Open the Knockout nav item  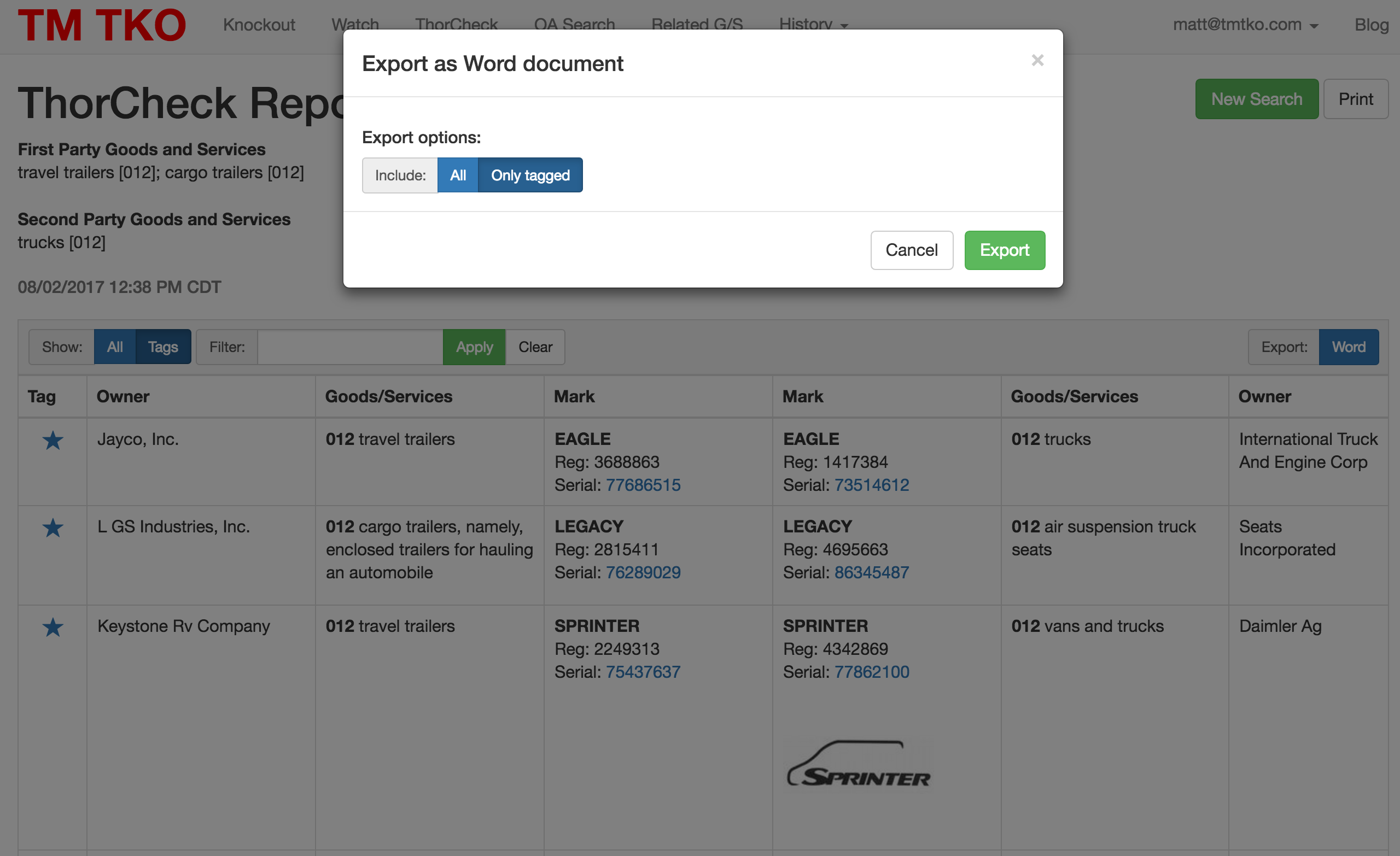(x=259, y=25)
